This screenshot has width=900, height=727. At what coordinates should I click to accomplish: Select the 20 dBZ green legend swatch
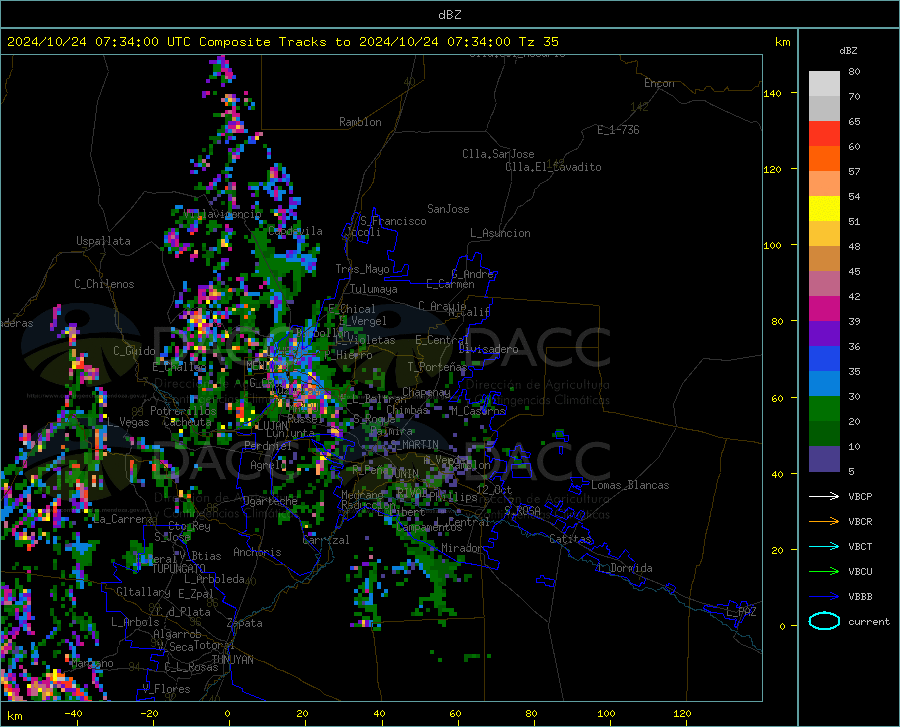pos(824,434)
